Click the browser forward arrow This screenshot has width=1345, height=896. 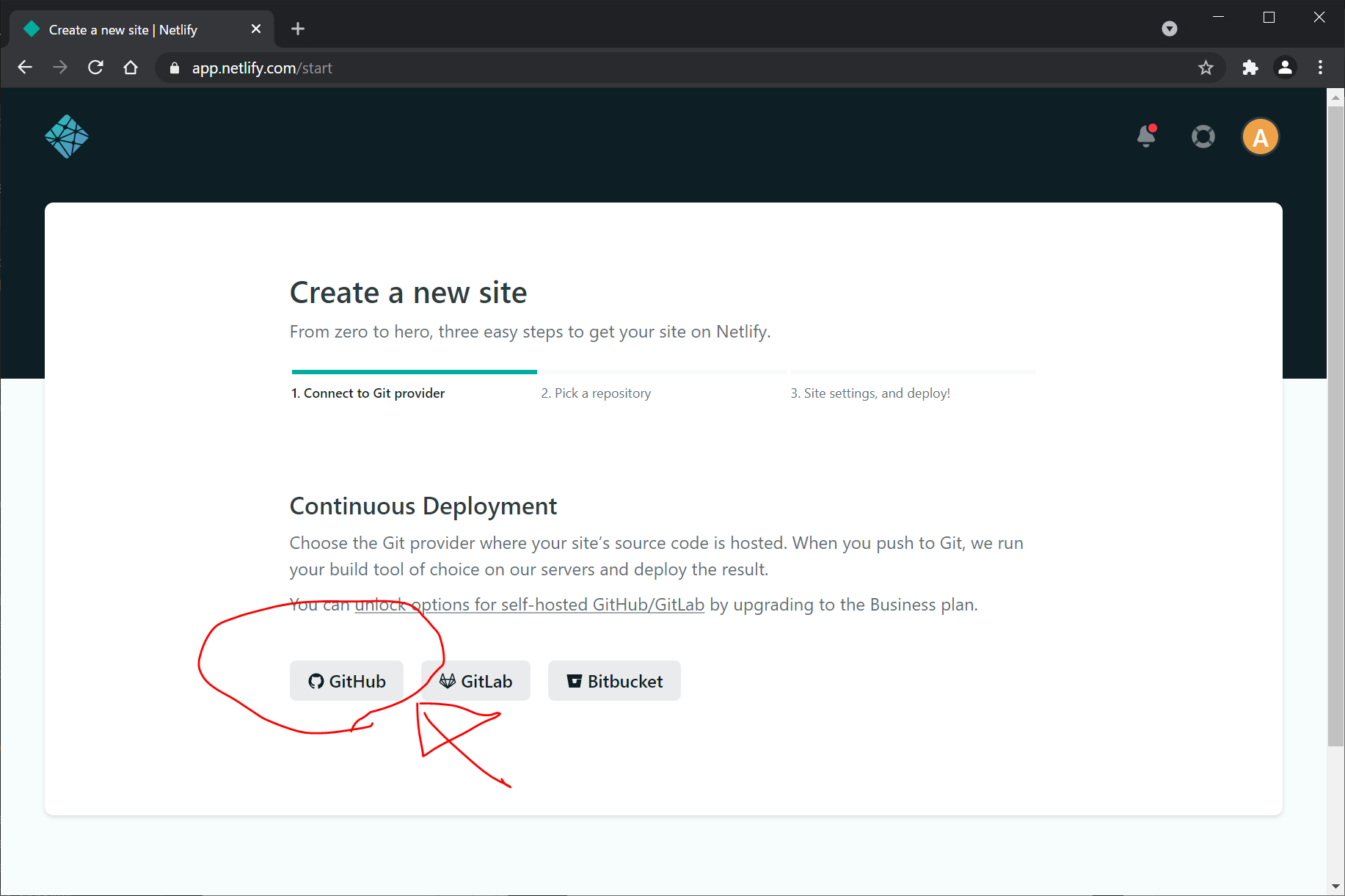click(x=60, y=68)
